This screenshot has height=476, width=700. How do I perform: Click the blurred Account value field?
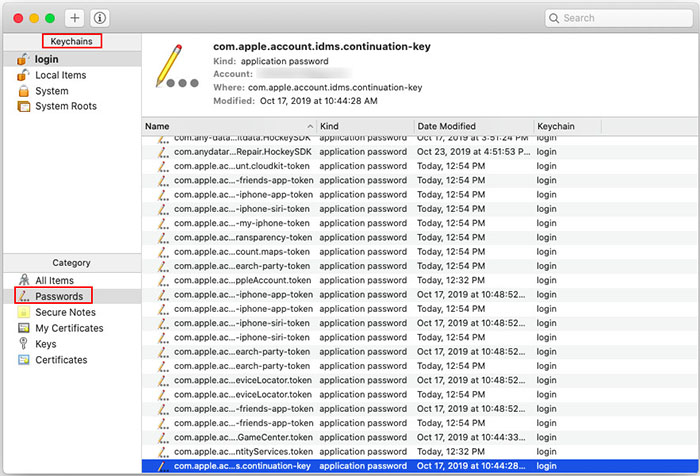[304, 74]
